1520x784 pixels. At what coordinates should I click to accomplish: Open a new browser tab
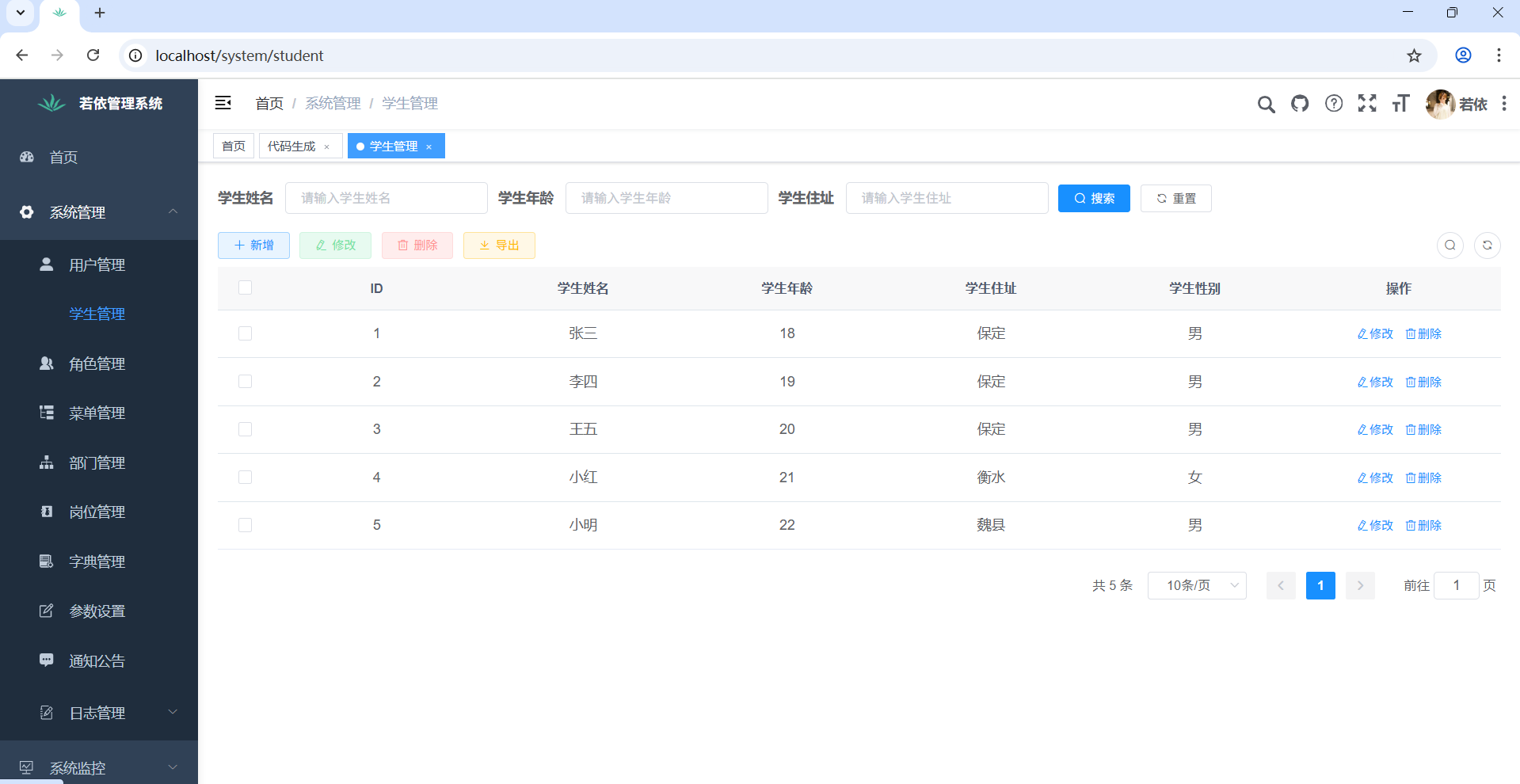point(100,13)
